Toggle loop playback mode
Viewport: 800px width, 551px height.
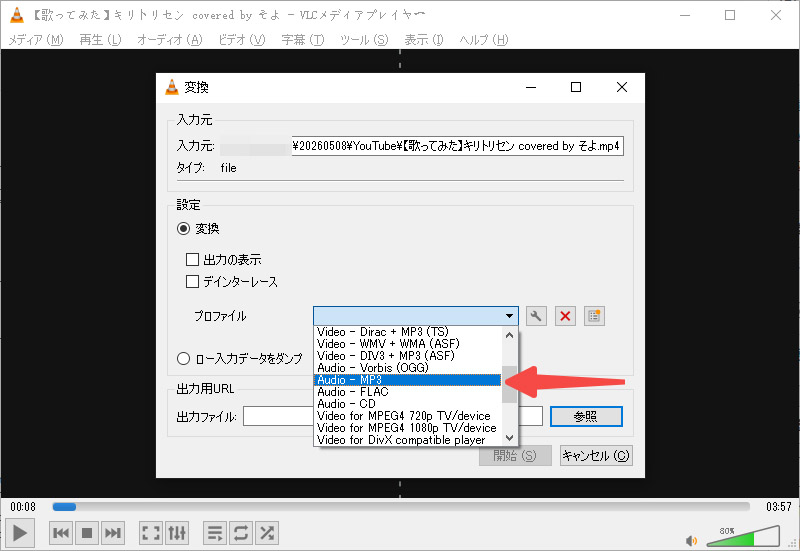click(241, 533)
